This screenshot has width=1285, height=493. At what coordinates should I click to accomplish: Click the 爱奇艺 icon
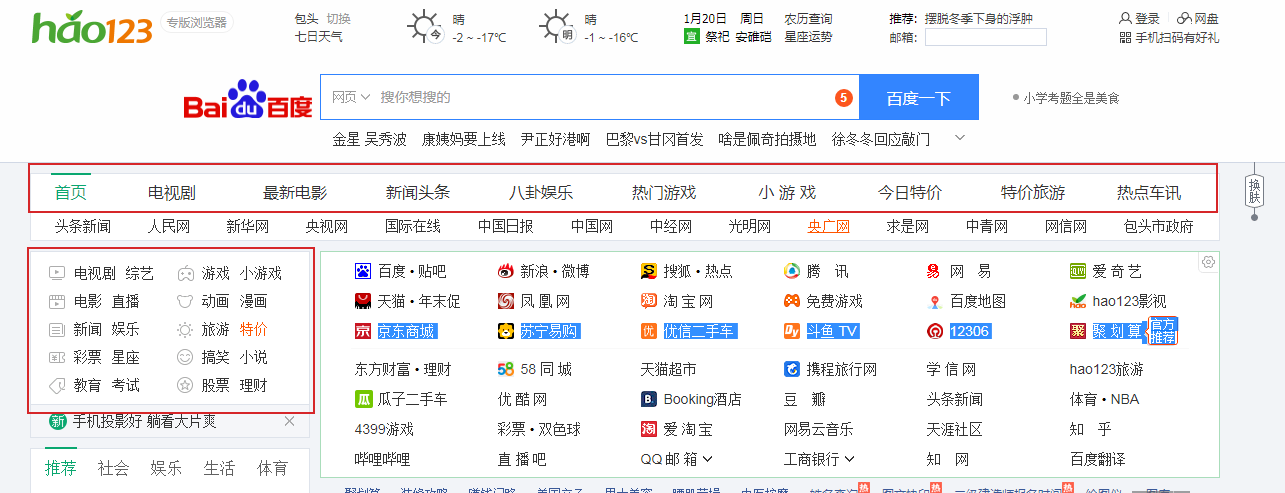coord(1078,271)
